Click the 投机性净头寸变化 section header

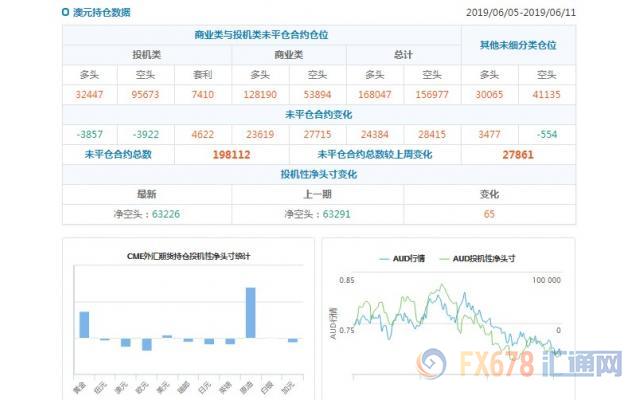pyautogui.click(x=318, y=174)
